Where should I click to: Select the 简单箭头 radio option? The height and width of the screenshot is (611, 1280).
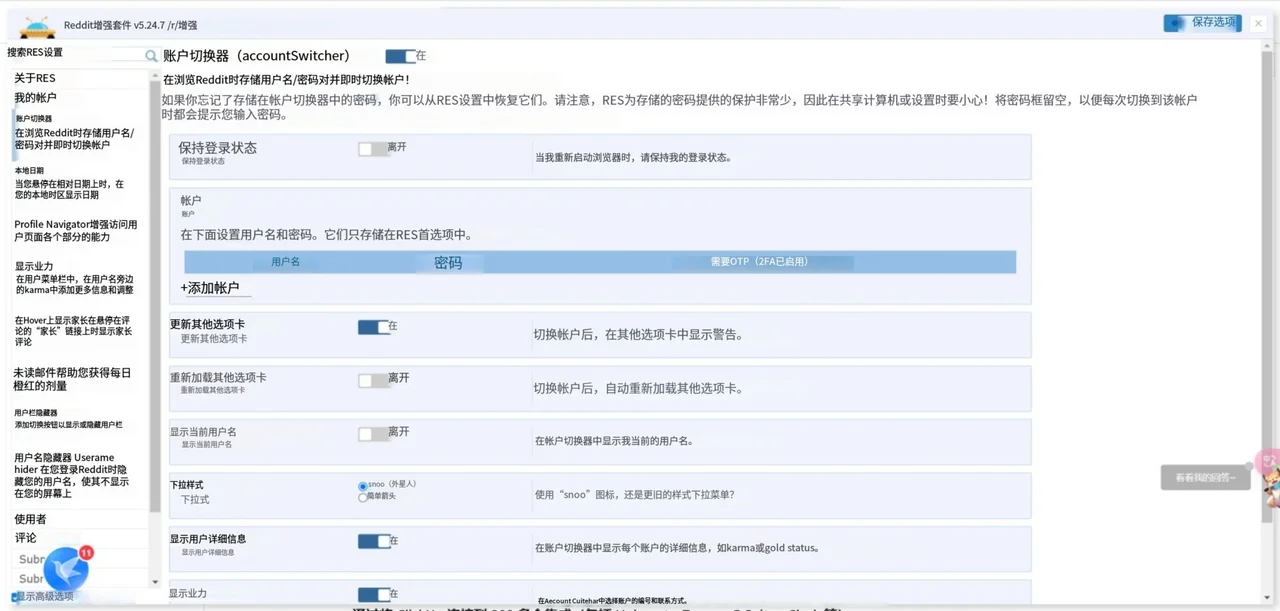[362, 497]
